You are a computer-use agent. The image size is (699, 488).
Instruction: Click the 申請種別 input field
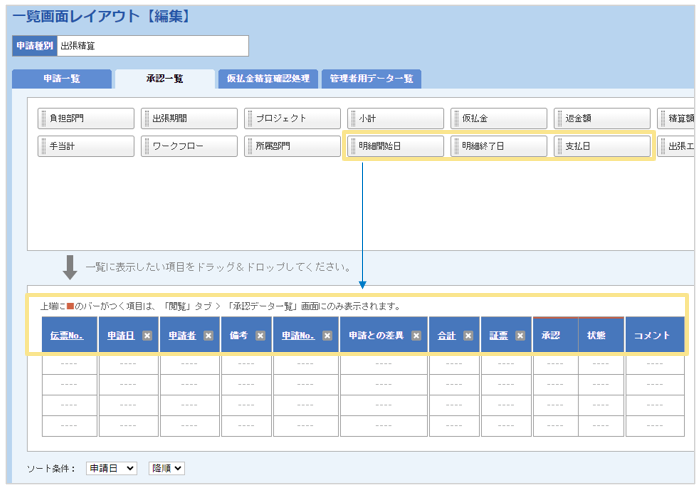(x=151, y=46)
